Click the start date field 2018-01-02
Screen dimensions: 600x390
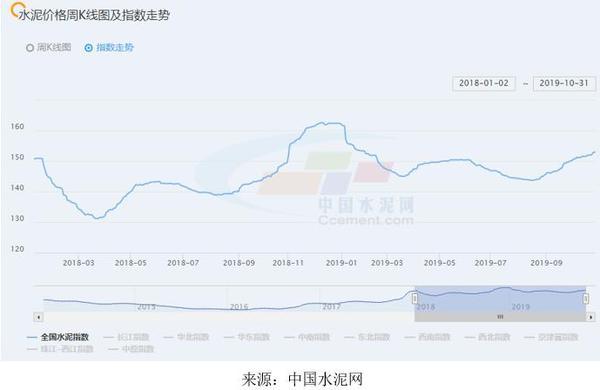(484, 83)
